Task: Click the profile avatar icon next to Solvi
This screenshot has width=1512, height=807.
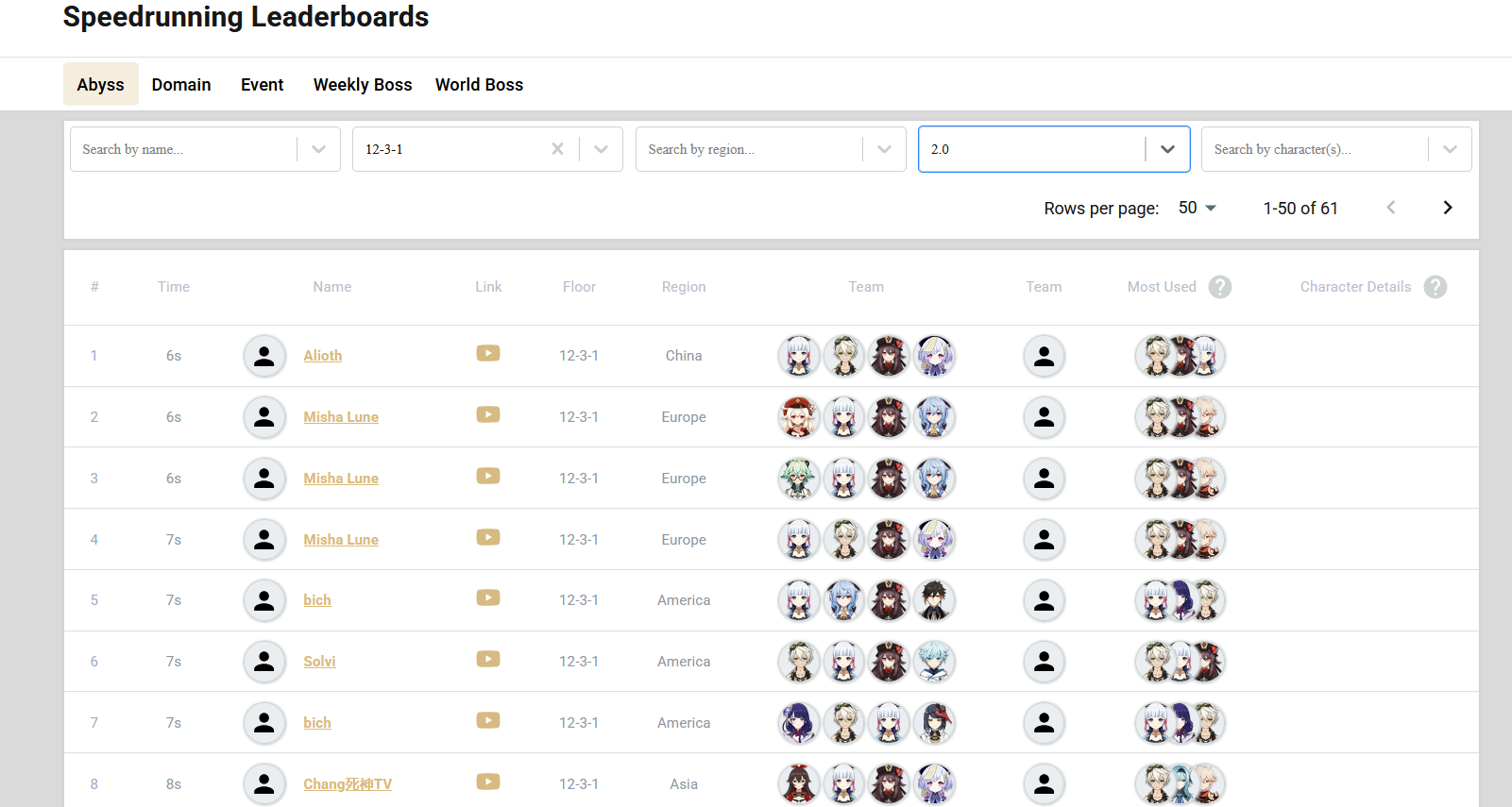Action: point(264,662)
